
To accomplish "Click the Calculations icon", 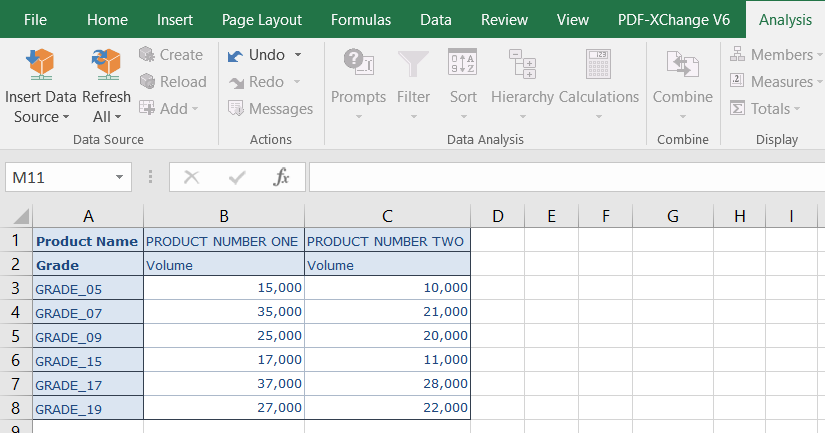I will click(598, 64).
